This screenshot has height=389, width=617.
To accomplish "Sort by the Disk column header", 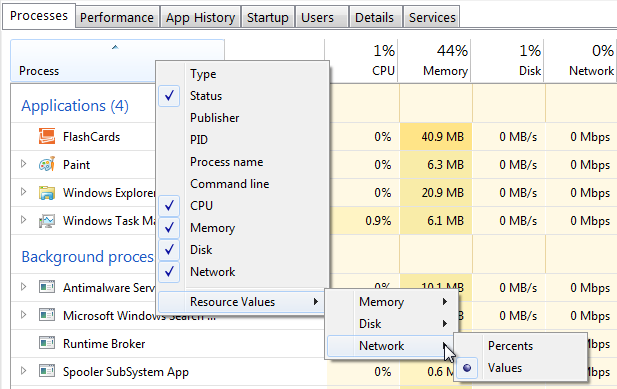I will (507, 60).
